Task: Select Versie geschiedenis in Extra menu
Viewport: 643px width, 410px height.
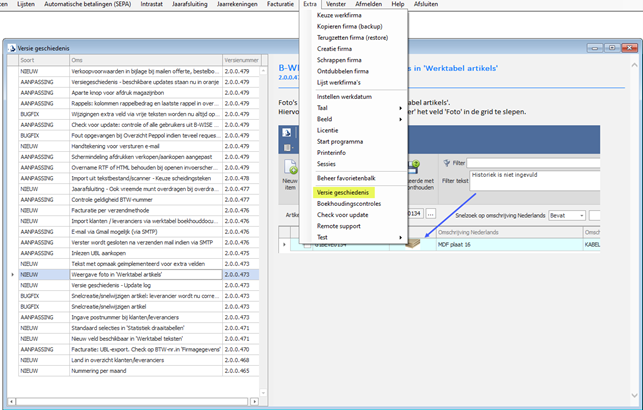Action: point(343,191)
